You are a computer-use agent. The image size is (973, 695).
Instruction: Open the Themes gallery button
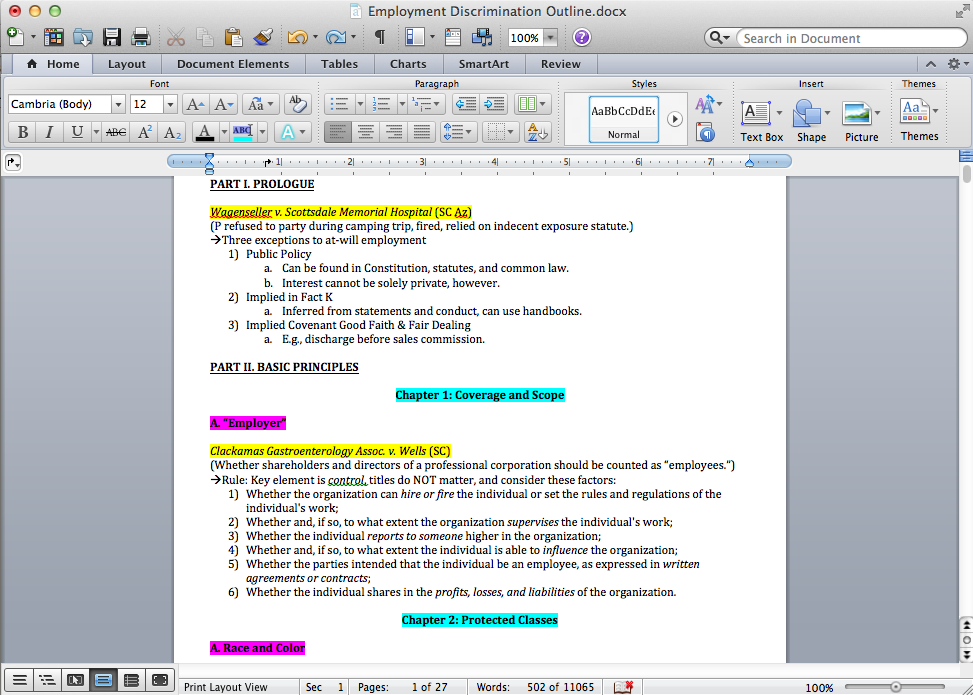pyautogui.click(x=919, y=120)
